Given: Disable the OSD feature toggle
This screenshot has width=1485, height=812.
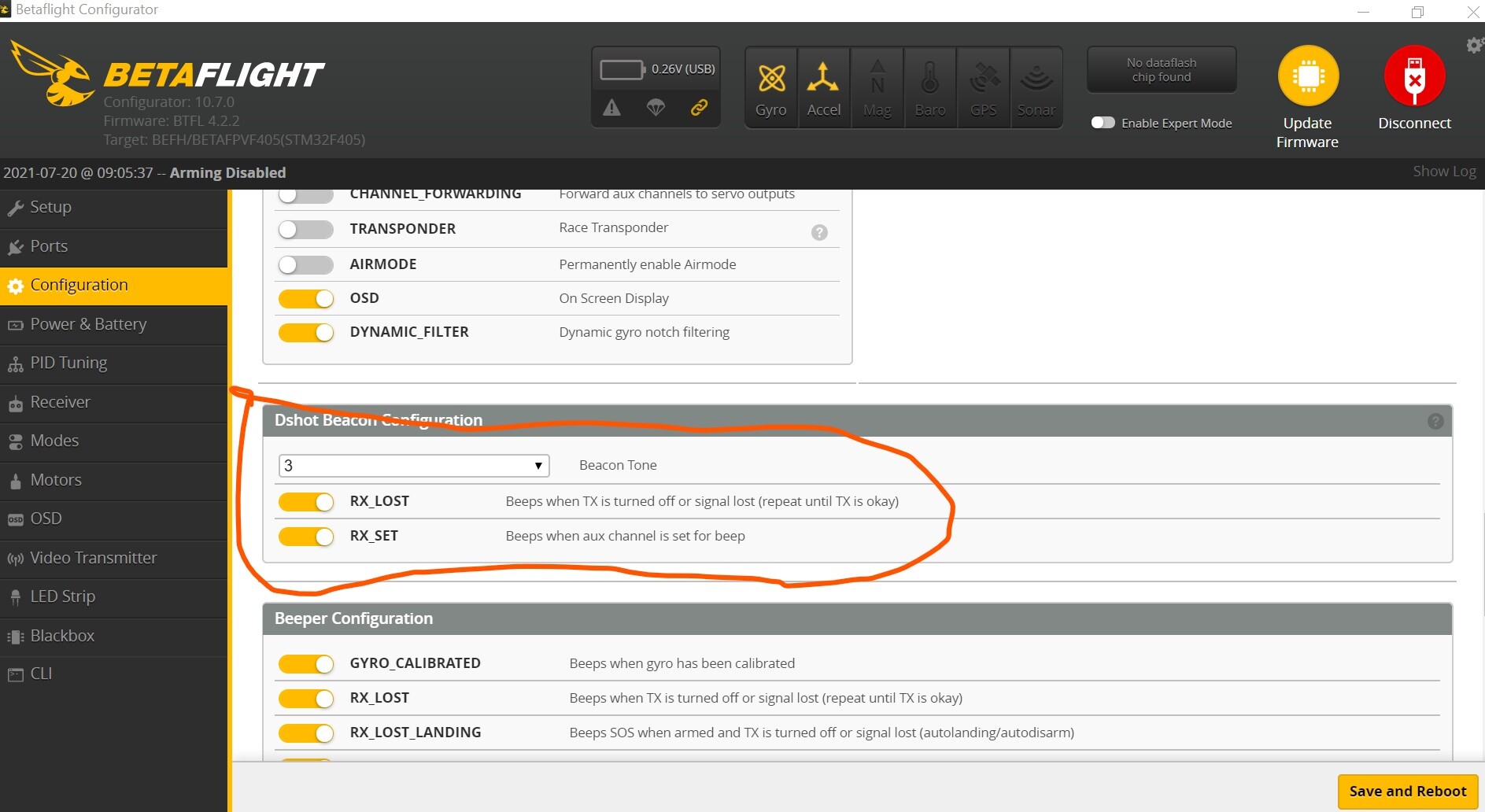Looking at the screenshot, I should point(306,299).
